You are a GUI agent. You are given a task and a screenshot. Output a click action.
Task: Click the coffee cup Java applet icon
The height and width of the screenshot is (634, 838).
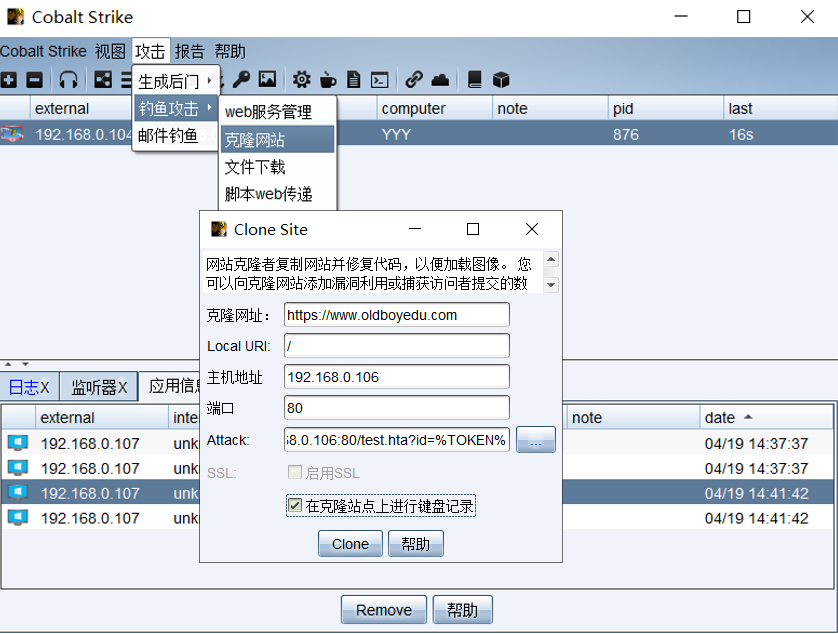pos(328,80)
